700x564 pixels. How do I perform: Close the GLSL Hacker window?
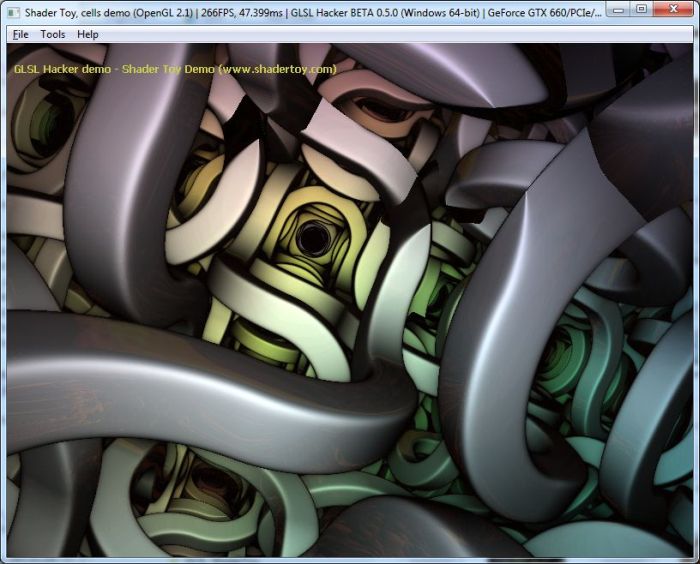coord(674,9)
